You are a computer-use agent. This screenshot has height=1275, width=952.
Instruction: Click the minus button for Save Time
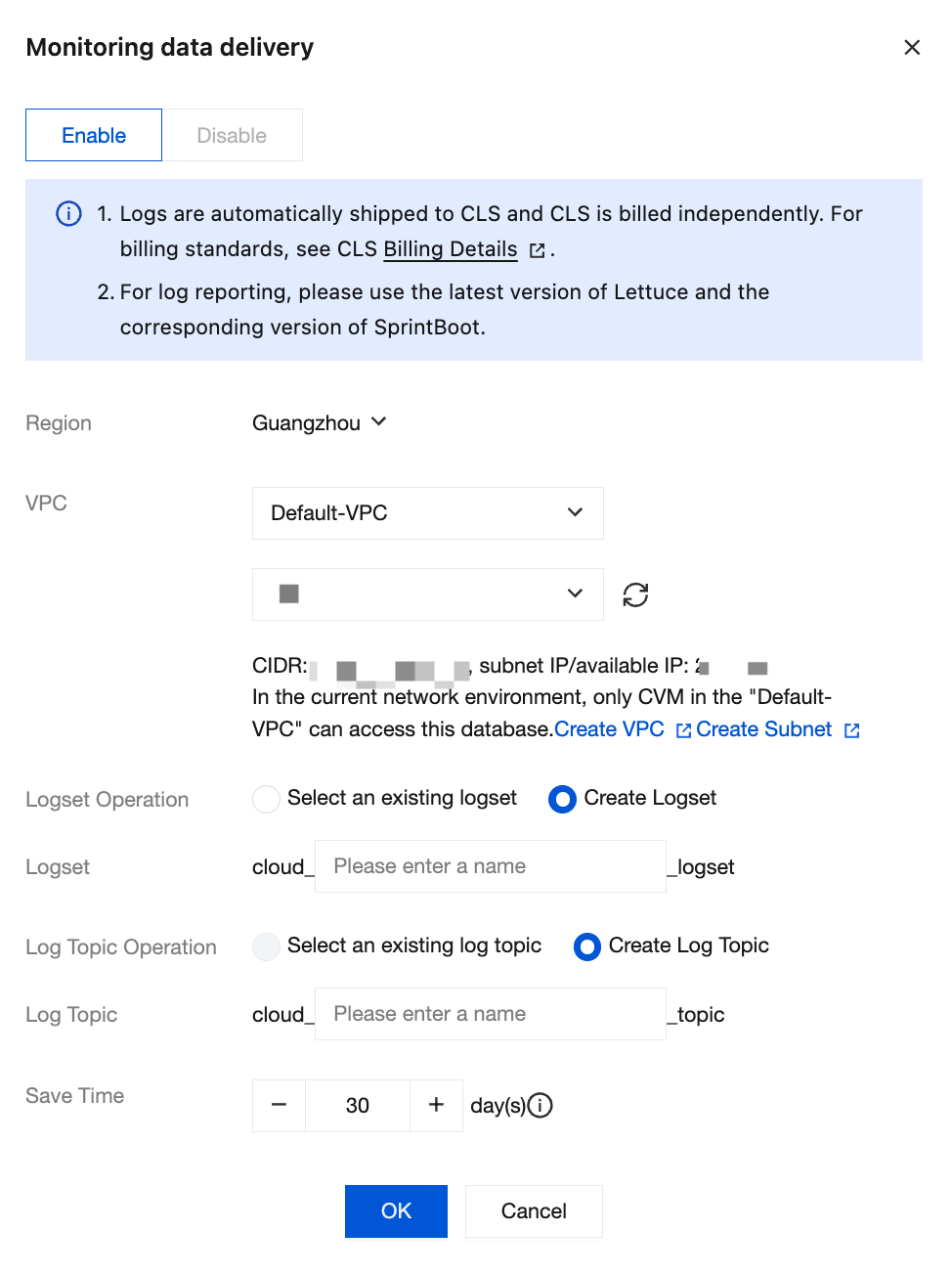point(280,1105)
